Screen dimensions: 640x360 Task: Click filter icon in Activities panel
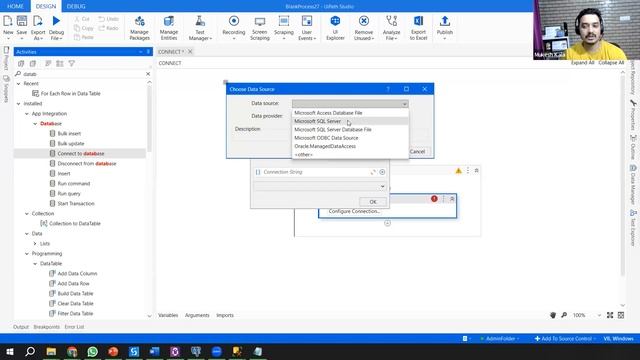point(72,63)
